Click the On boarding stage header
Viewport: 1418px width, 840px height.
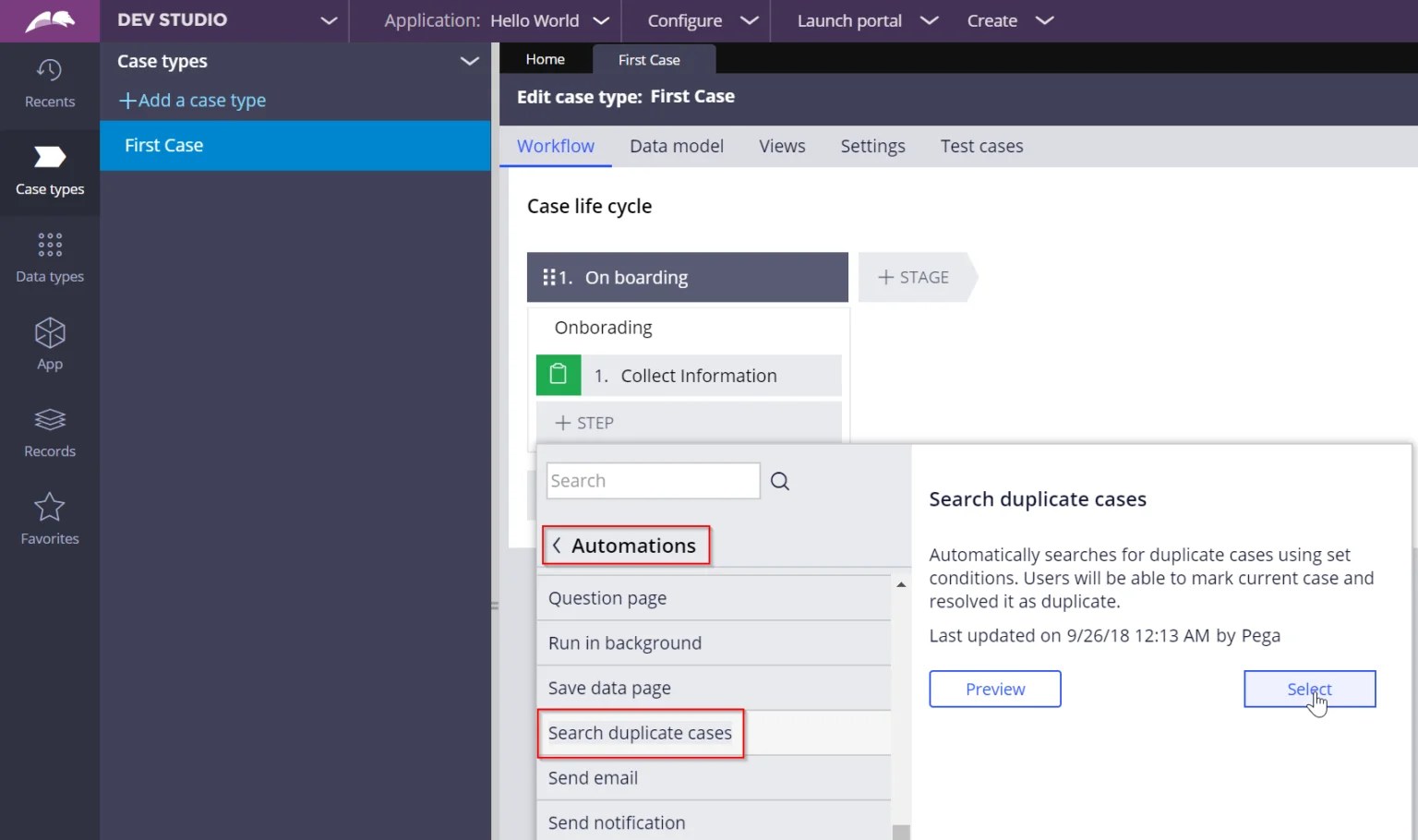coord(688,277)
